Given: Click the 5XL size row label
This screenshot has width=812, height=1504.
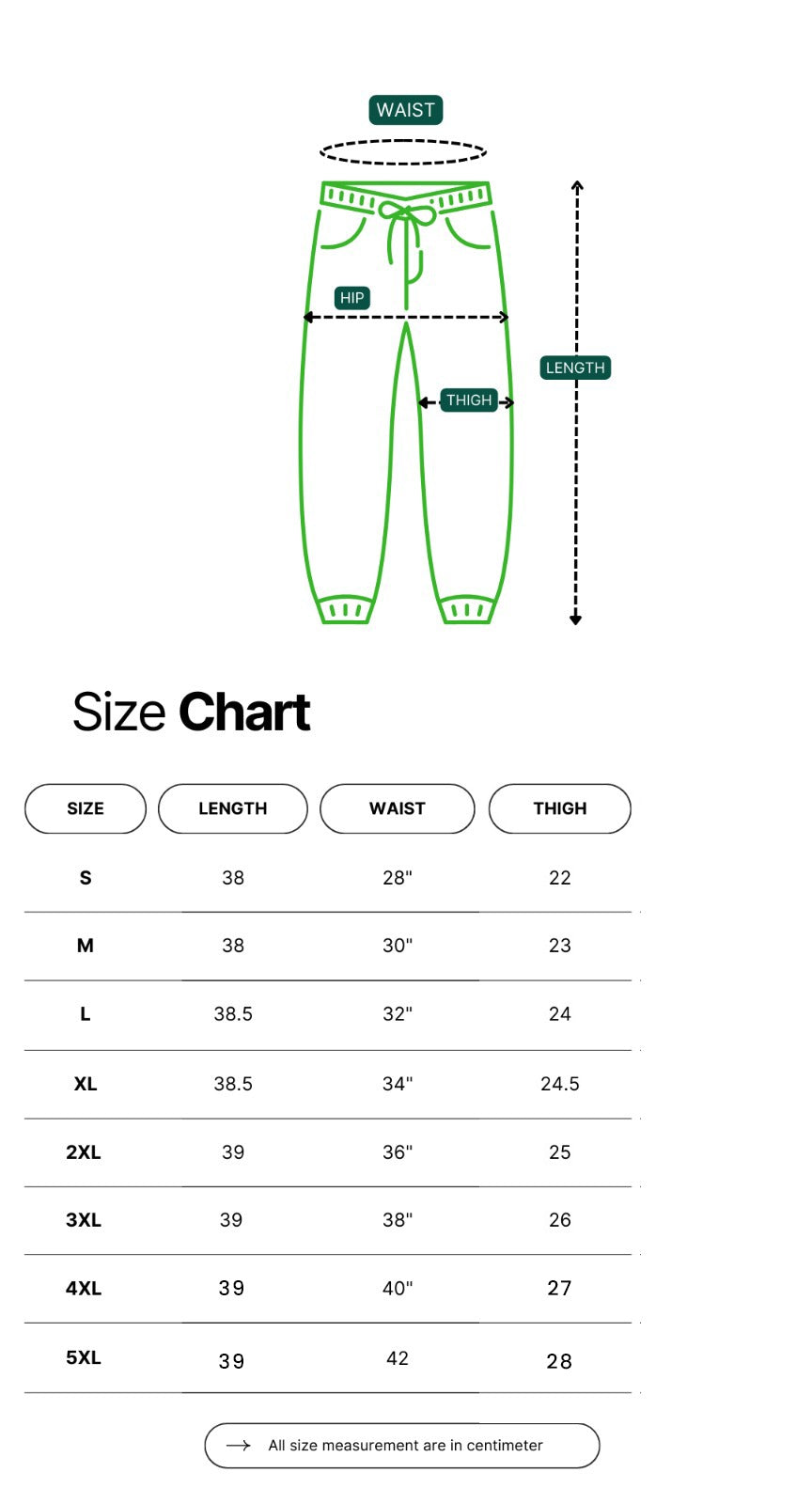Looking at the screenshot, I should (84, 1357).
